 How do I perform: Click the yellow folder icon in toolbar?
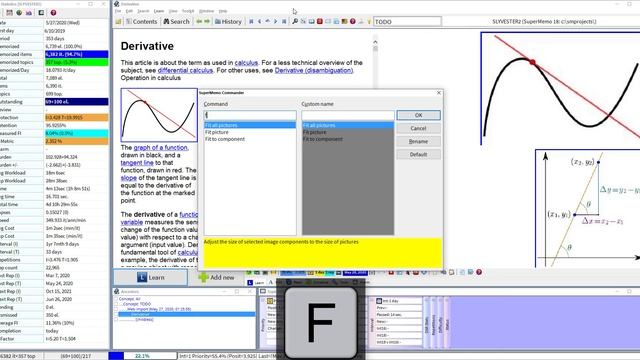tap(118, 22)
